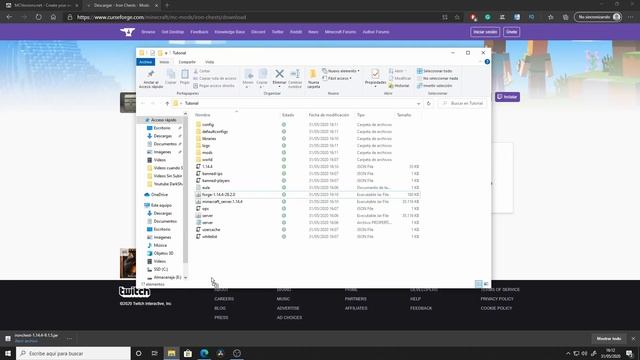The height and width of the screenshot is (360, 640).
Task: Click the Eliminar X icon
Action: coord(279,74)
